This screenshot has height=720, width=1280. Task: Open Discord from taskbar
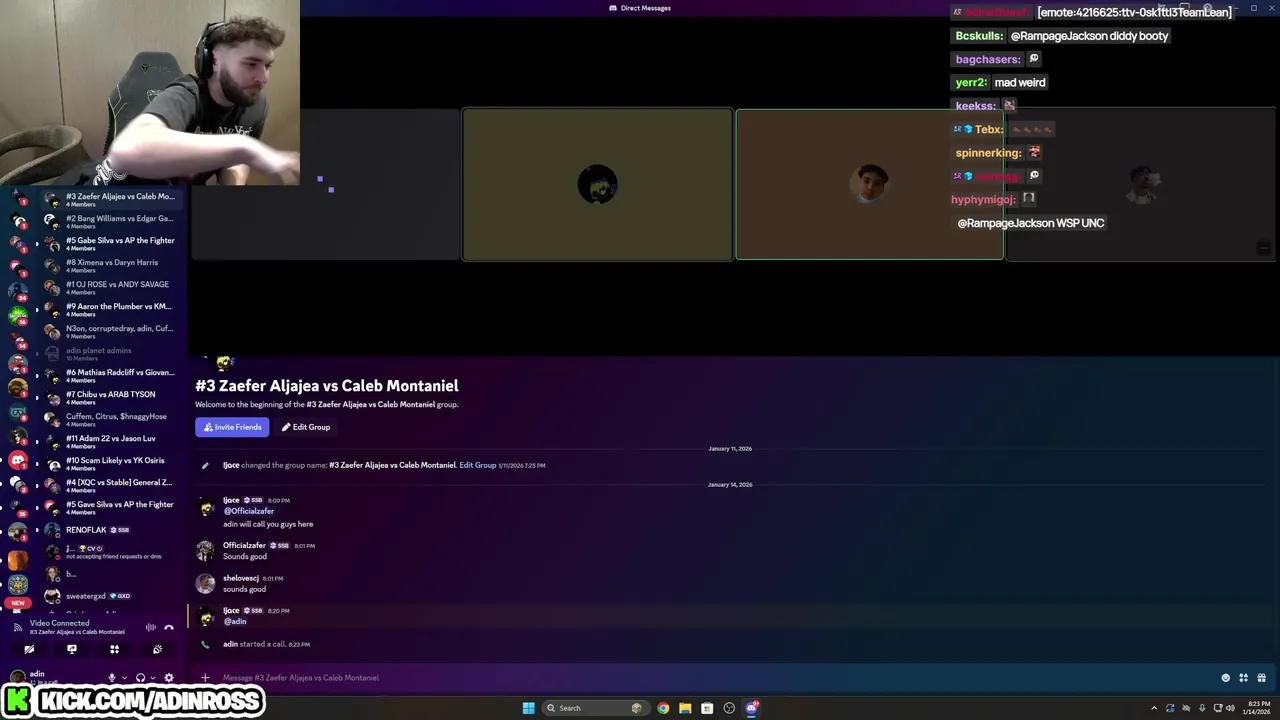[x=751, y=708]
